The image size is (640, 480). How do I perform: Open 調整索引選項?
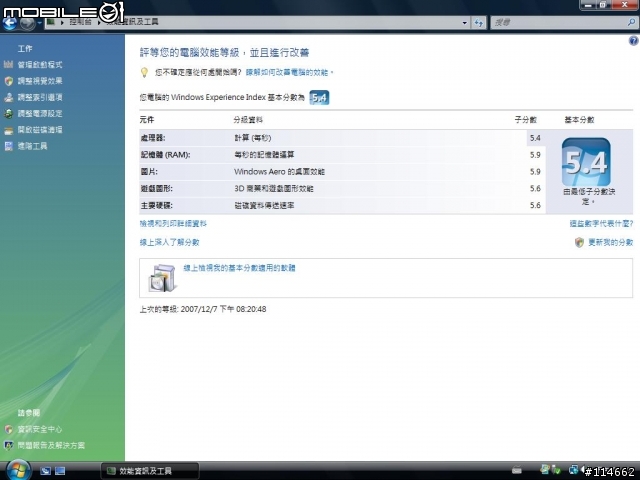[x=40, y=97]
